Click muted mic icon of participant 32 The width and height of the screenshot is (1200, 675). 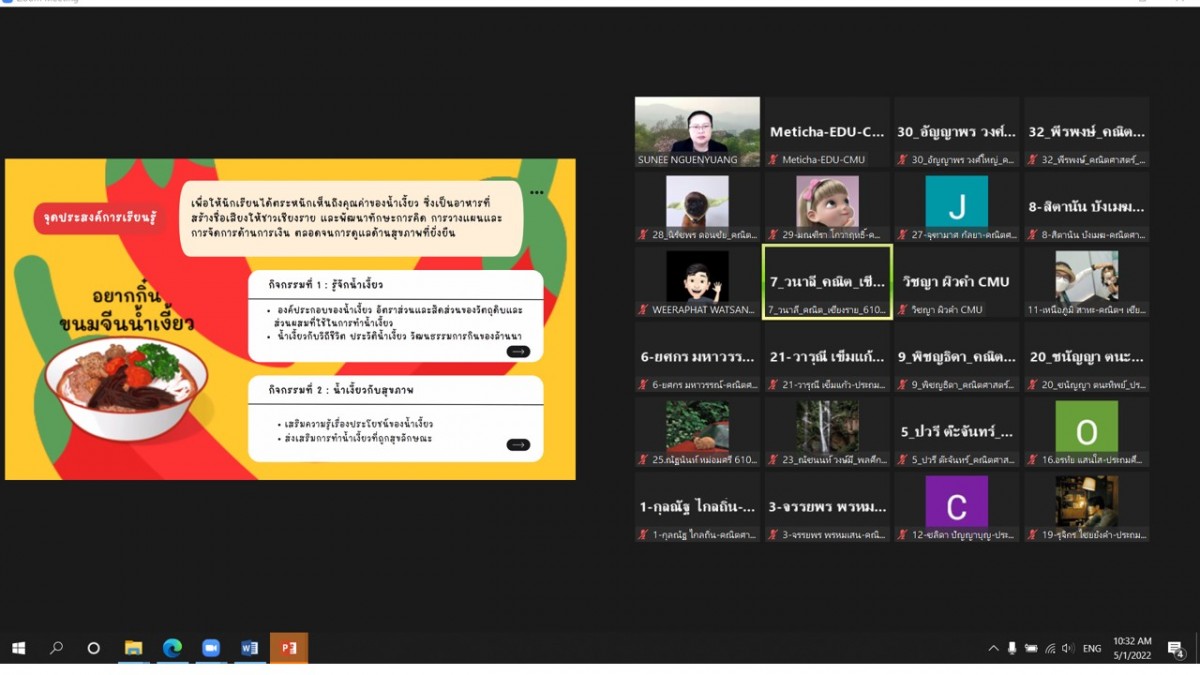coord(1033,159)
